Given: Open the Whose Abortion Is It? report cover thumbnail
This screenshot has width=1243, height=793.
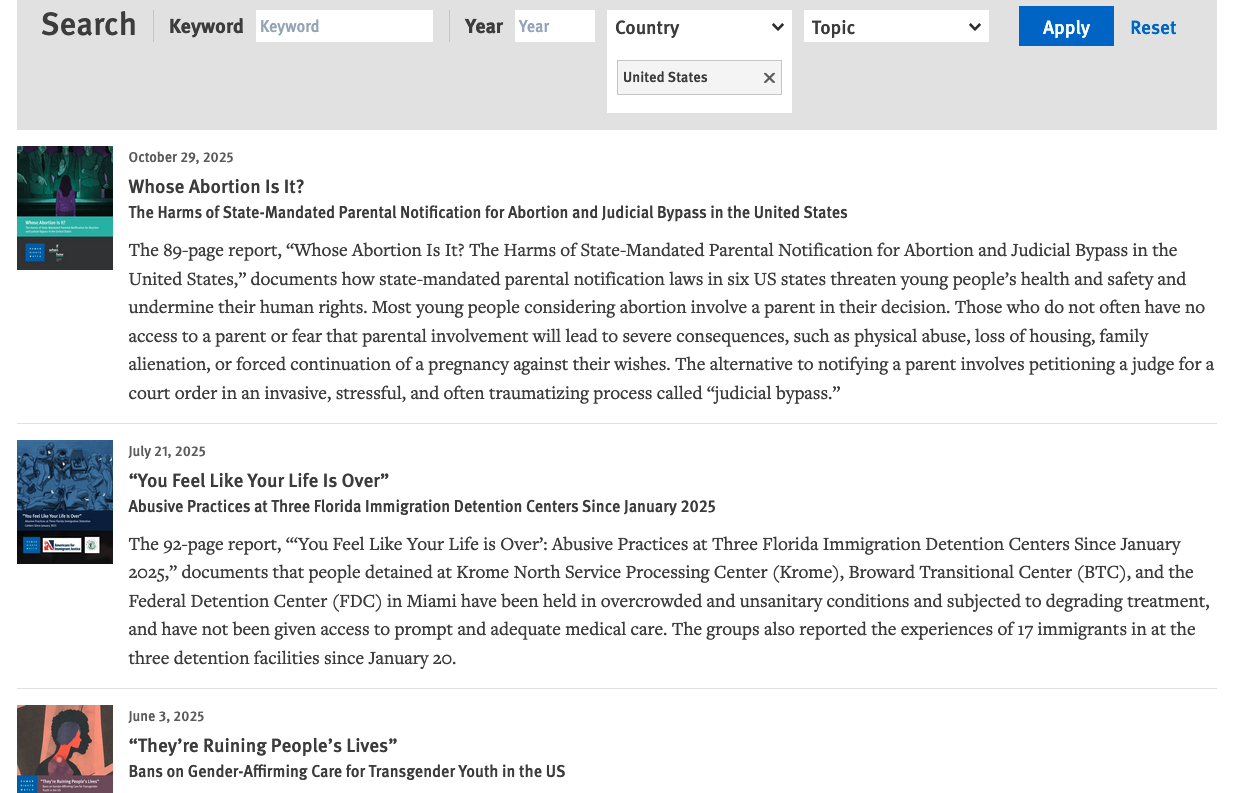Looking at the screenshot, I should 65,208.
